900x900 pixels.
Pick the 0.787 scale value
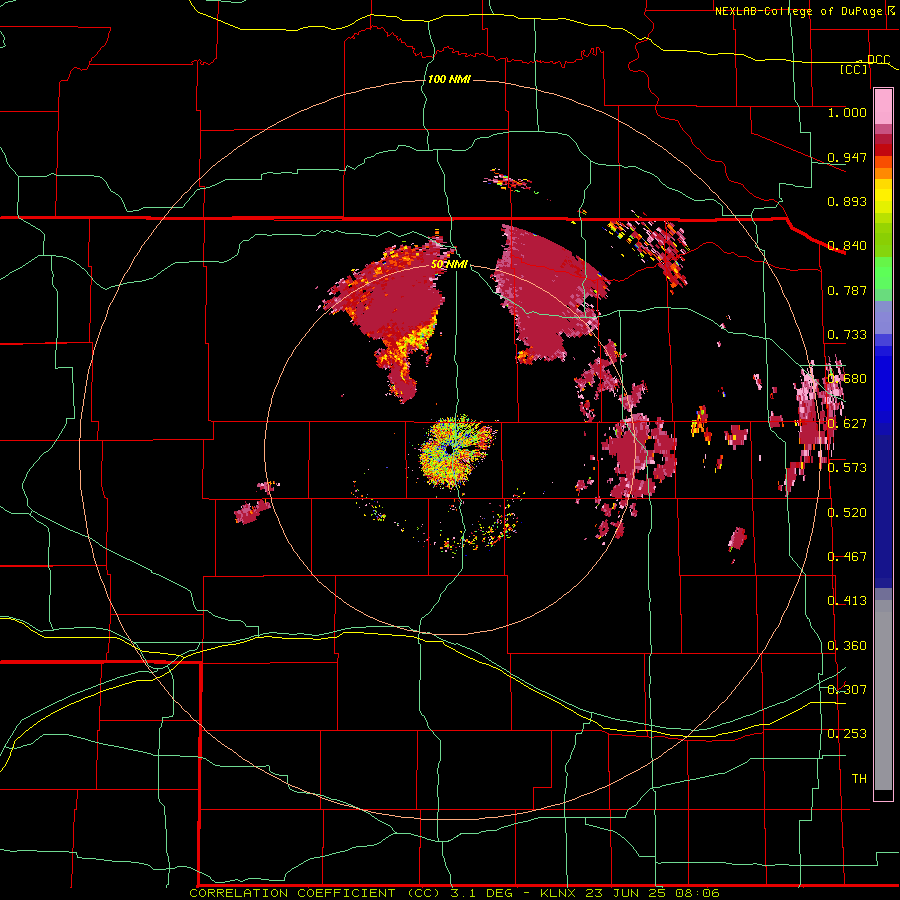point(847,290)
